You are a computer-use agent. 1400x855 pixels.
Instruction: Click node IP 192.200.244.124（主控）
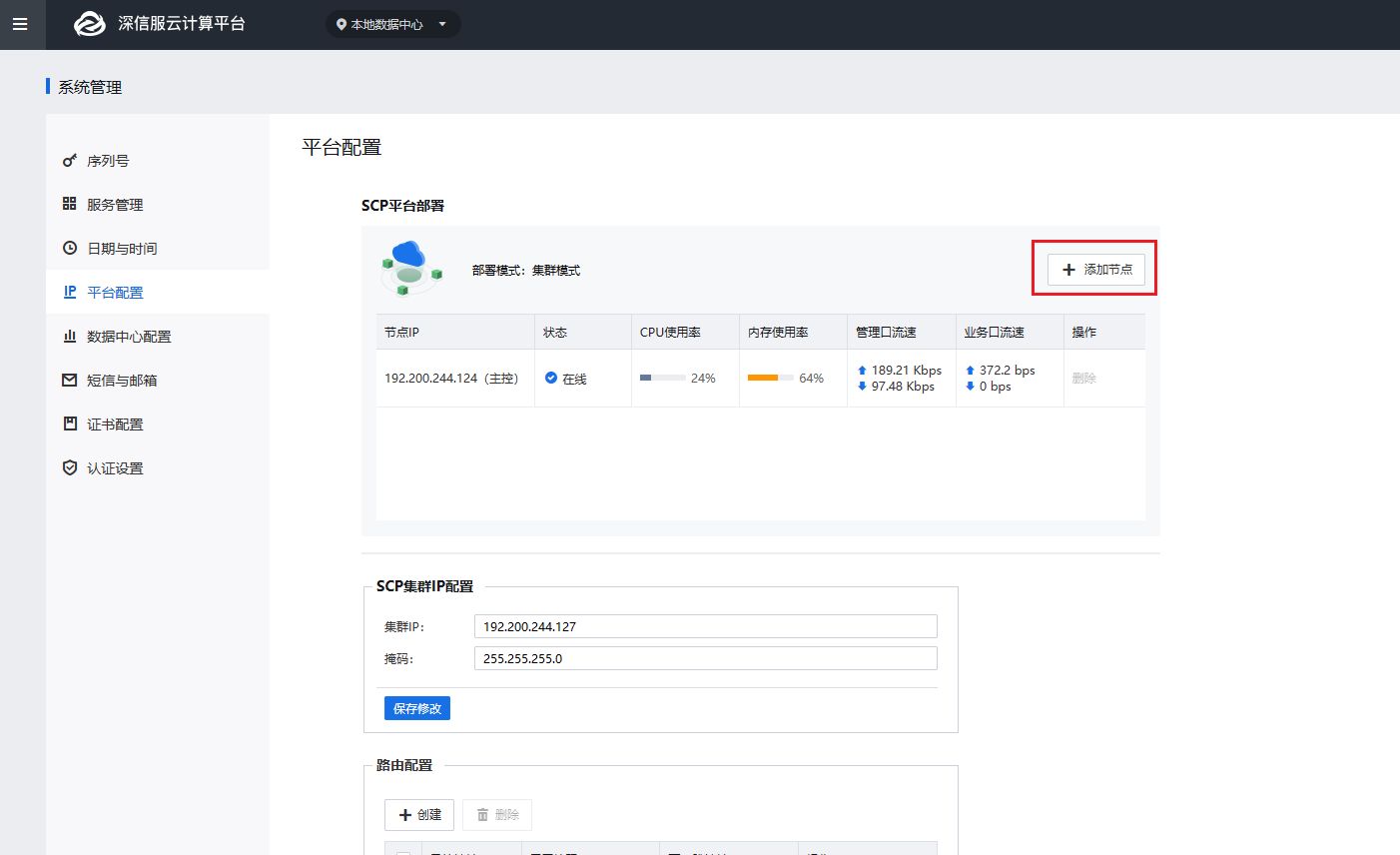coord(451,379)
